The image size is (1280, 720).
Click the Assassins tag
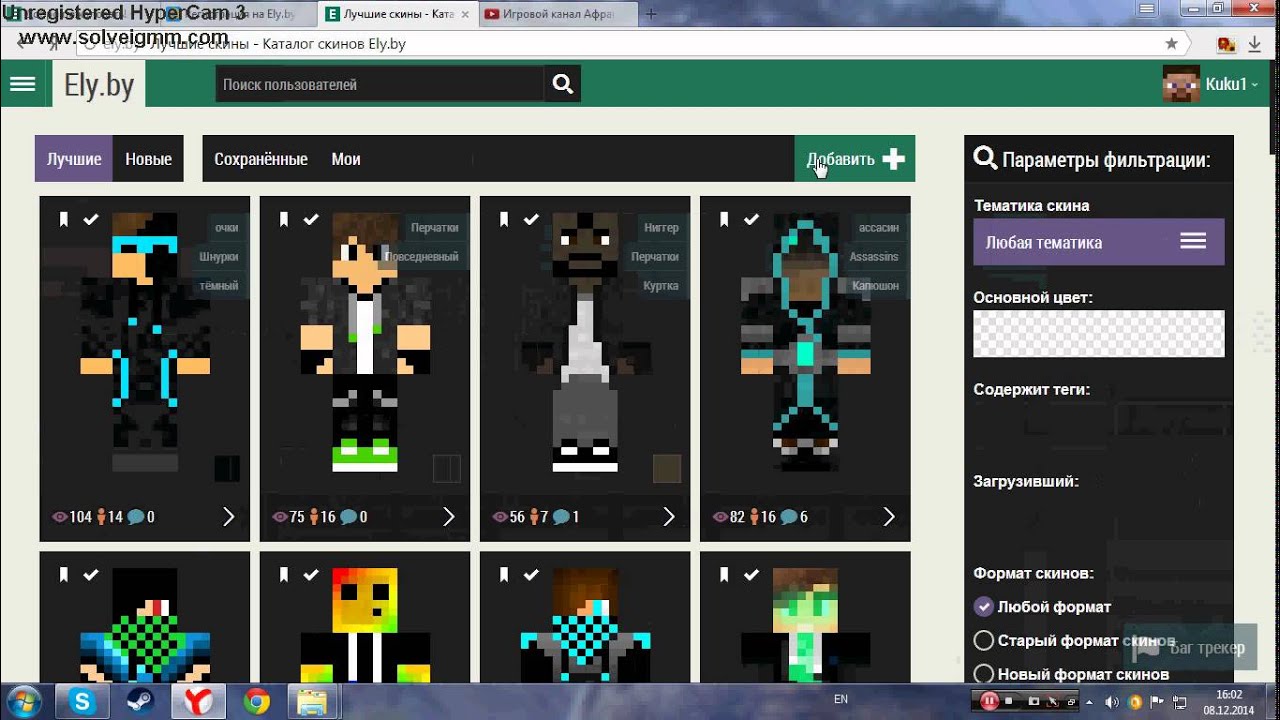tap(874, 256)
